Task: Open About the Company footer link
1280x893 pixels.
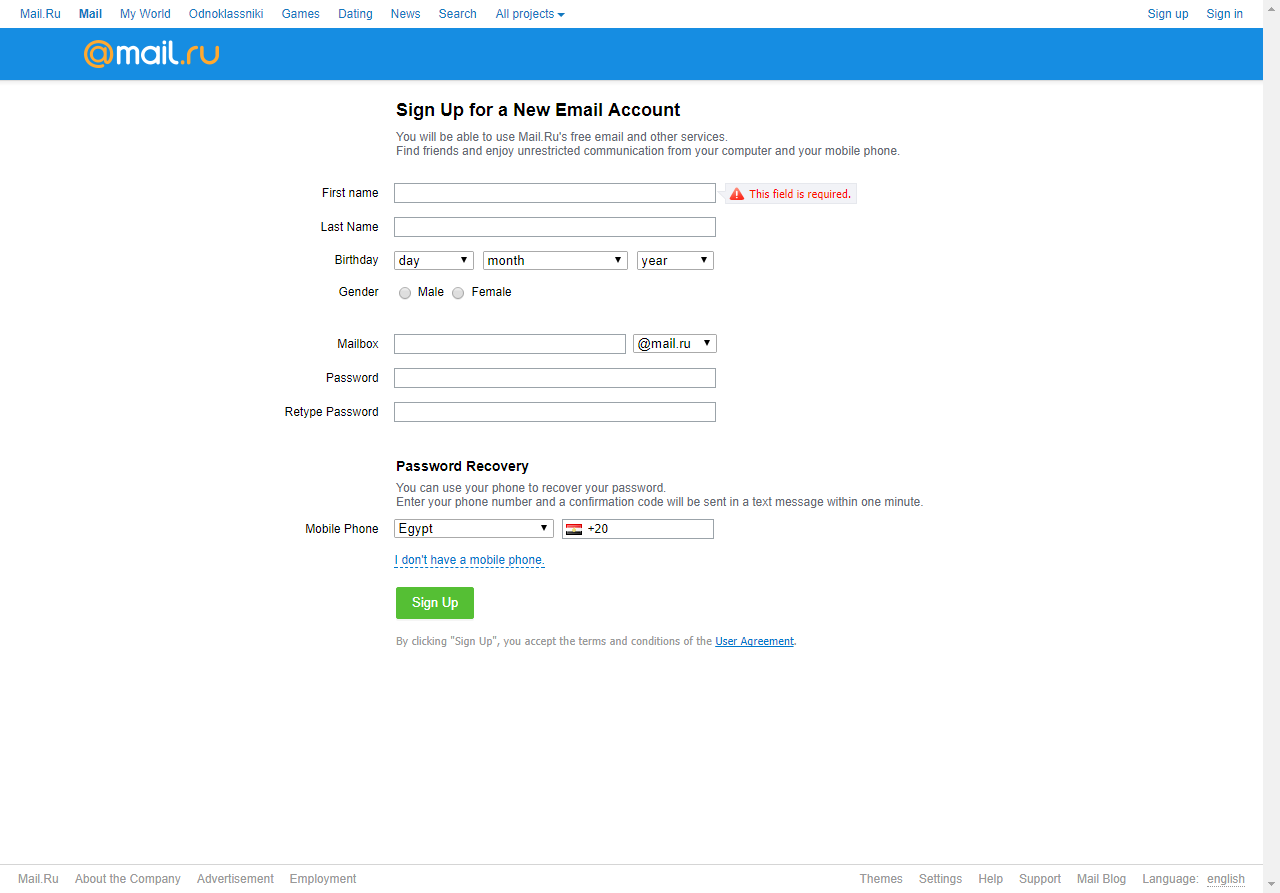Action: tap(128, 879)
